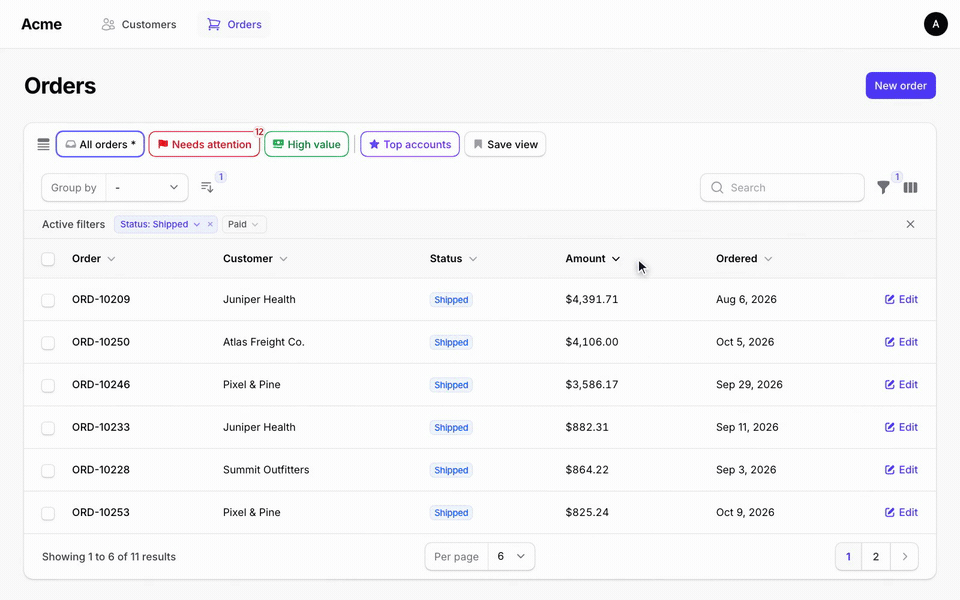Expand the Paid filter chip dropdown

pos(244,224)
